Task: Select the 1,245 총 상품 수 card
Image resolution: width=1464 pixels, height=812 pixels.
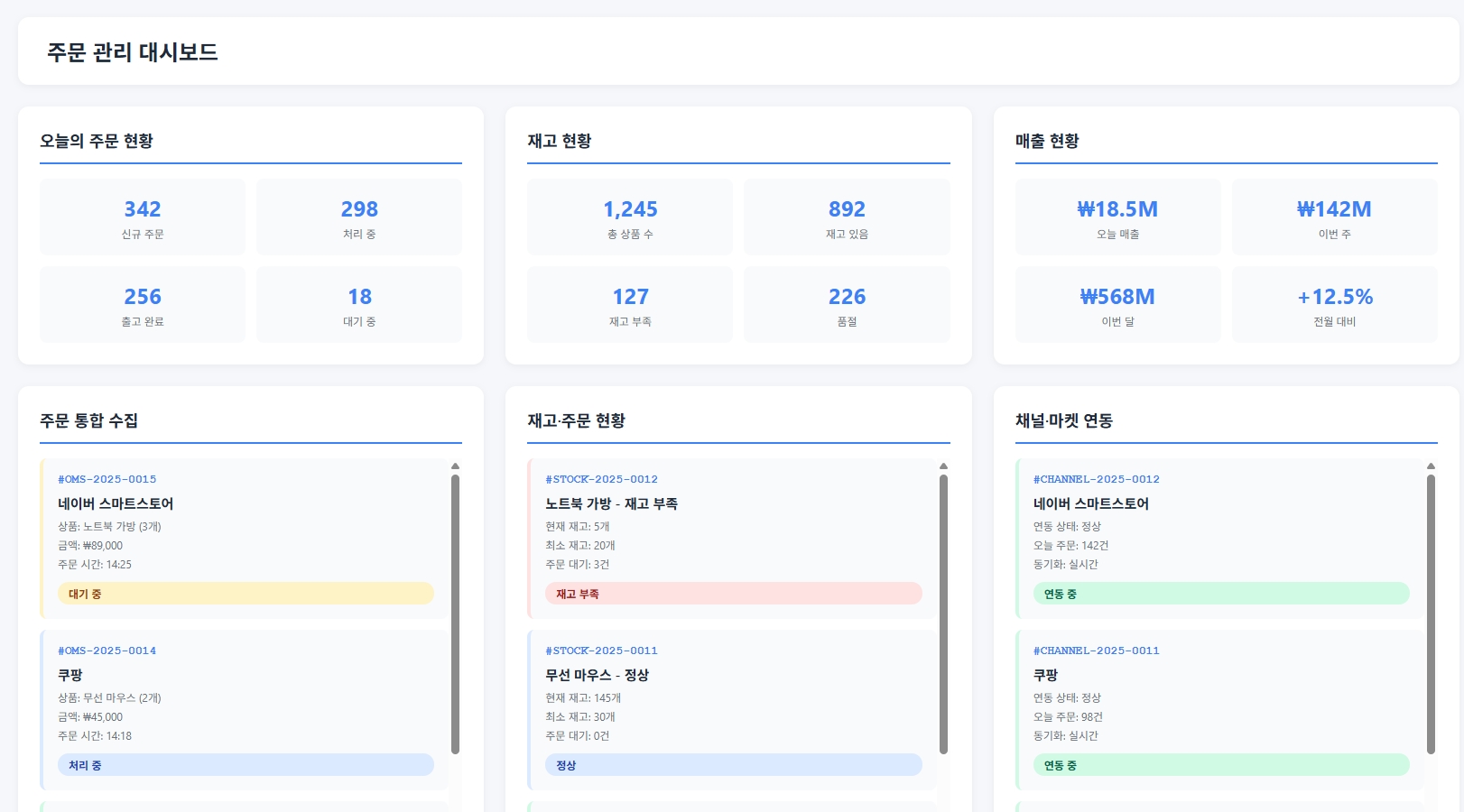Action: point(630,217)
